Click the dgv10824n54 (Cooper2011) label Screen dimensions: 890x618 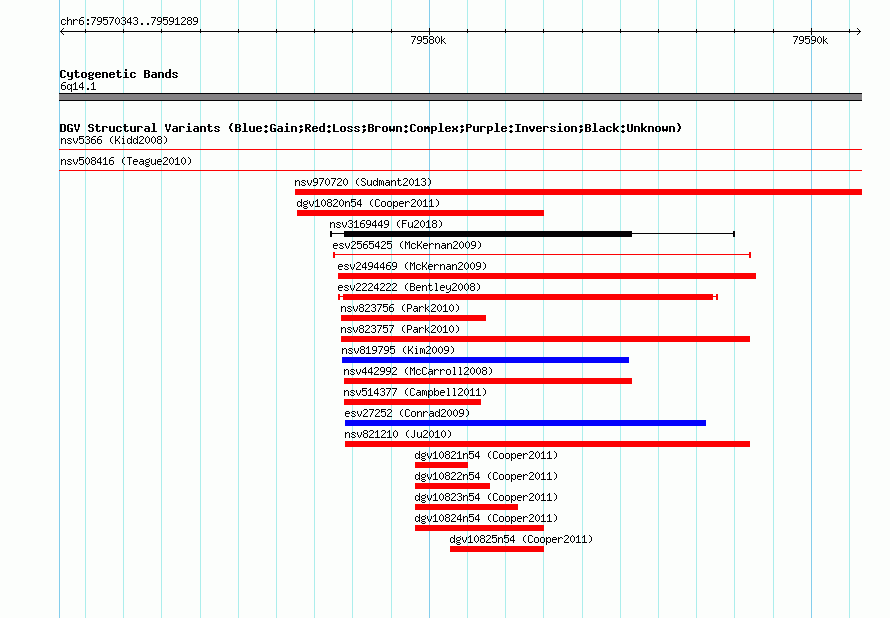pos(486,518)
